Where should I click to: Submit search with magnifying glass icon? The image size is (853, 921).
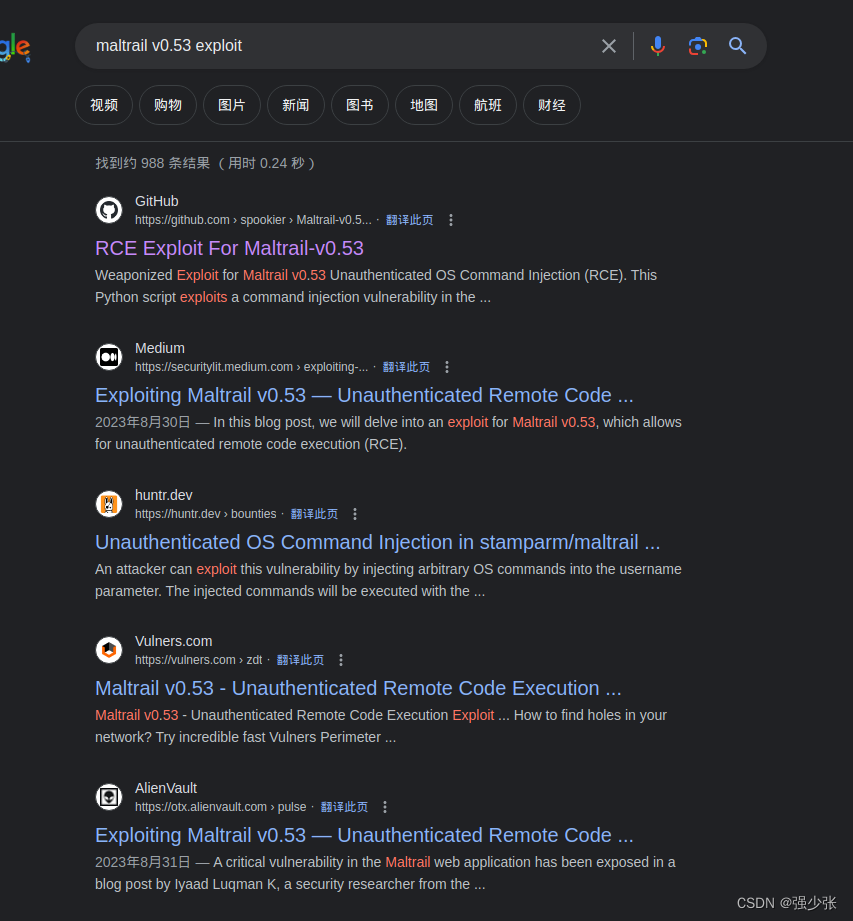coord(737,46)
